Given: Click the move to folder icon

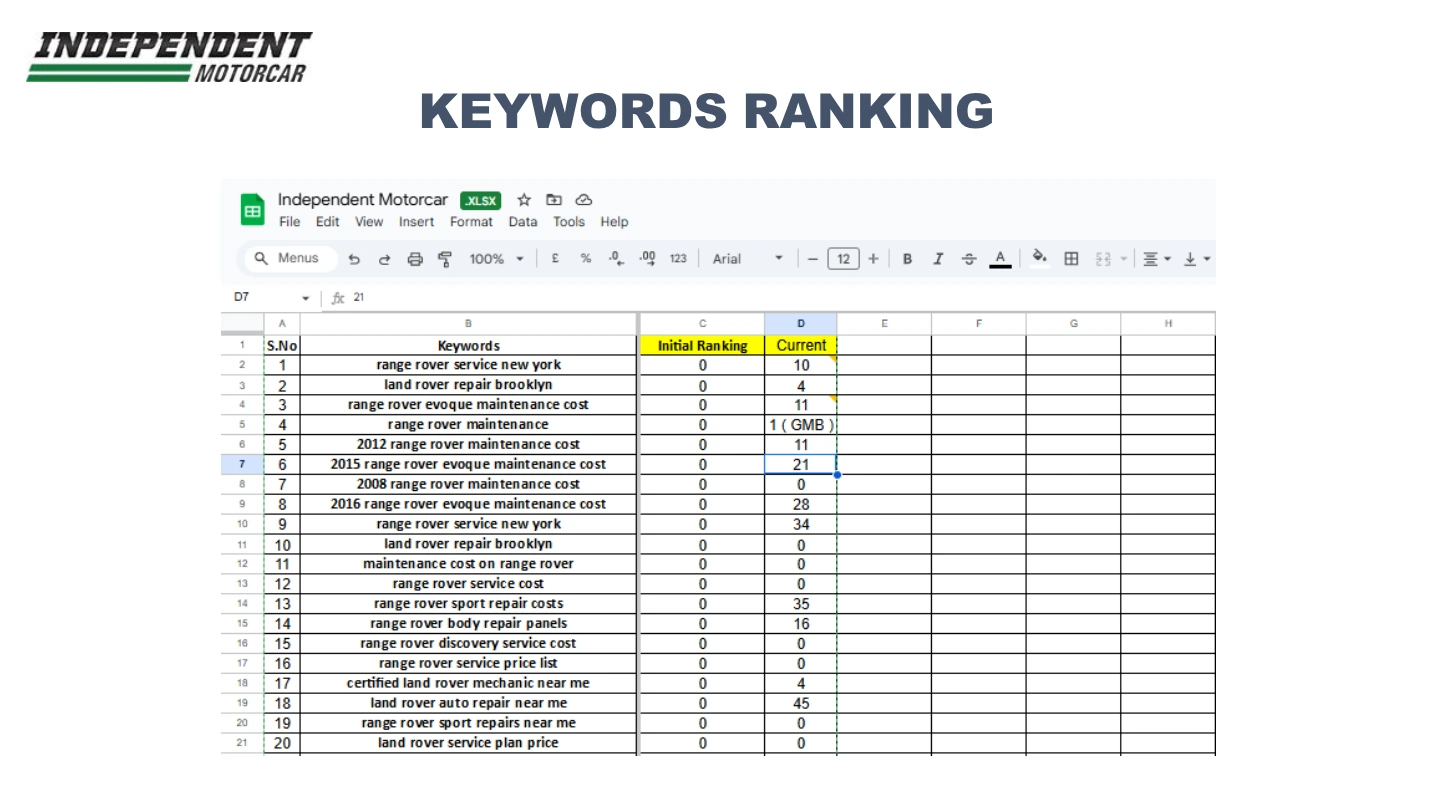Looking at the screenshot, I should tap(553, 200).
